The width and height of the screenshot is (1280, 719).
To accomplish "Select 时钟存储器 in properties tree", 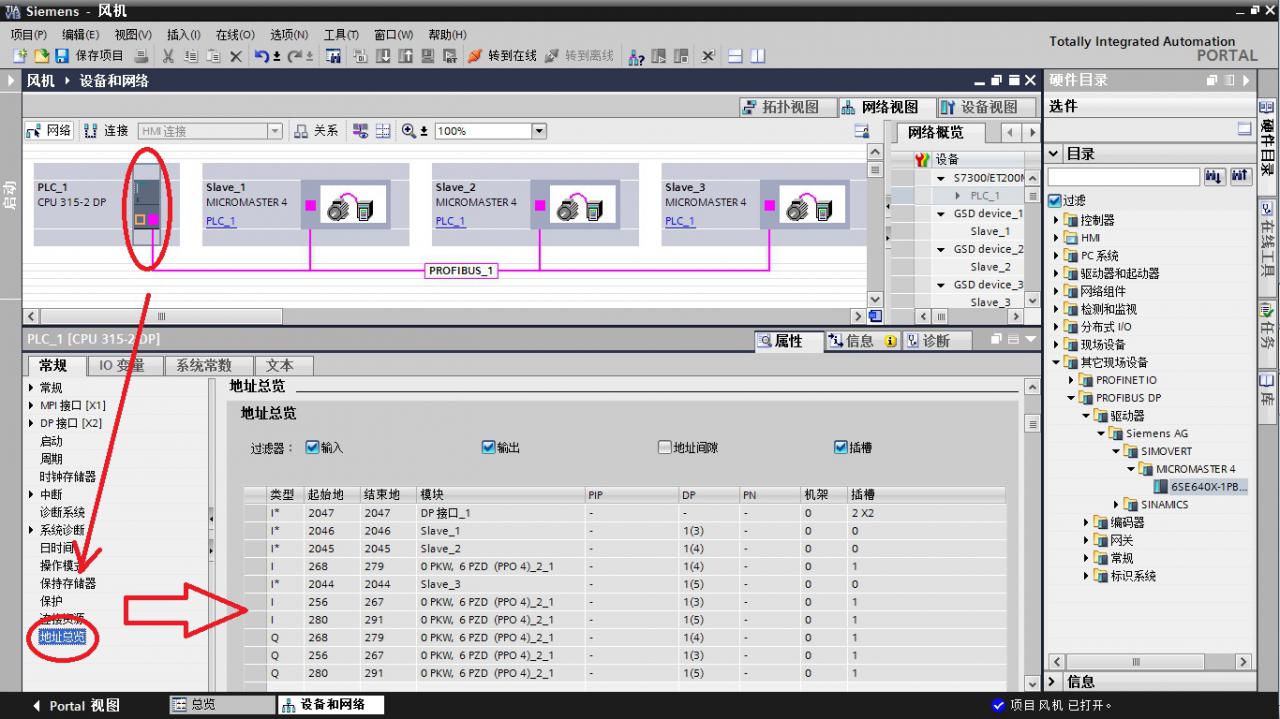I will tap(68, 477).
